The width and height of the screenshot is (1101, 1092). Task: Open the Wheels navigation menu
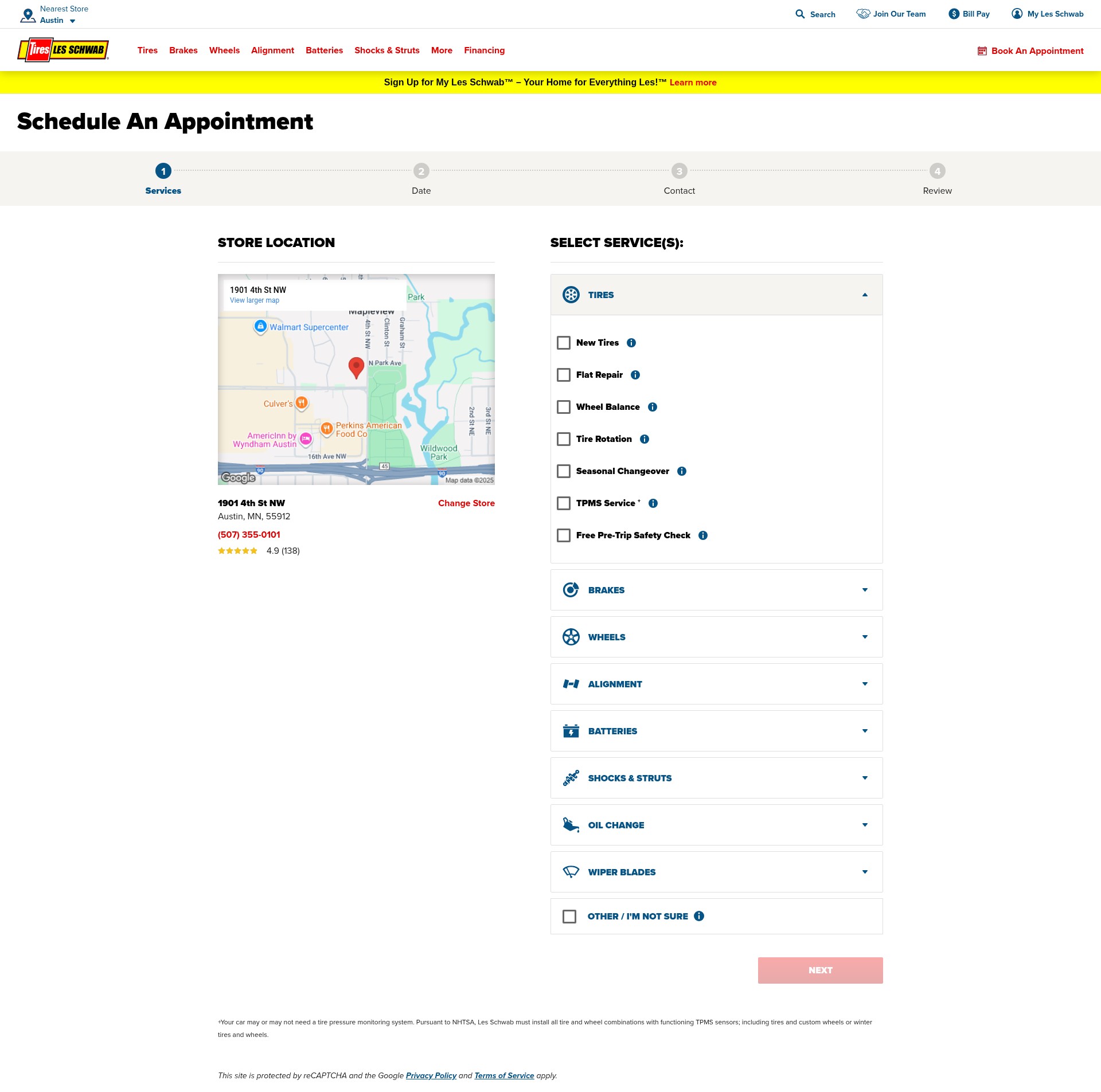[x=224, y=50]
